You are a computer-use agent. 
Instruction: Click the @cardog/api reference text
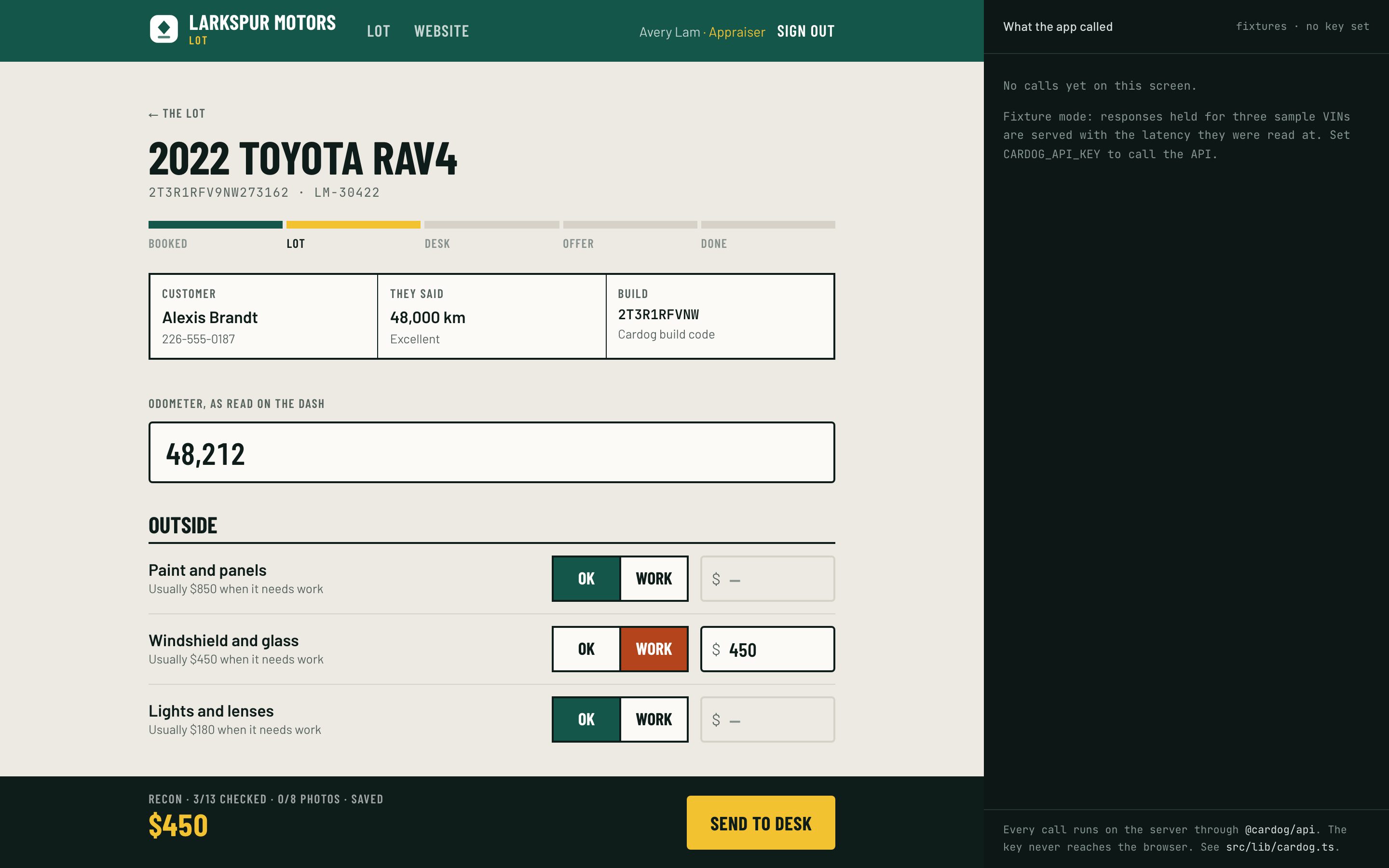click(x=1280, y=829)
